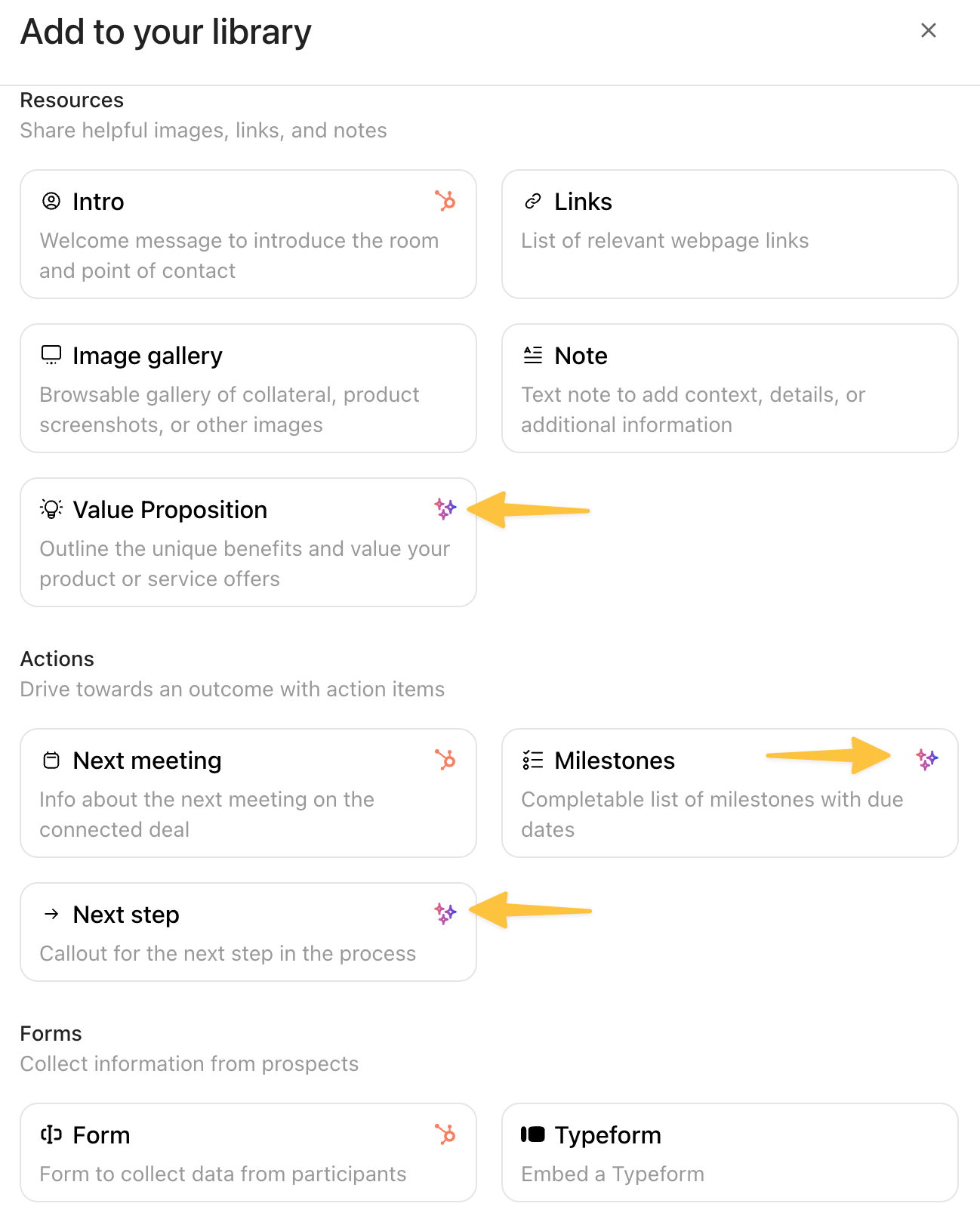
Task: Choose Embed a Typeform card
Action: coord(729,1153)
